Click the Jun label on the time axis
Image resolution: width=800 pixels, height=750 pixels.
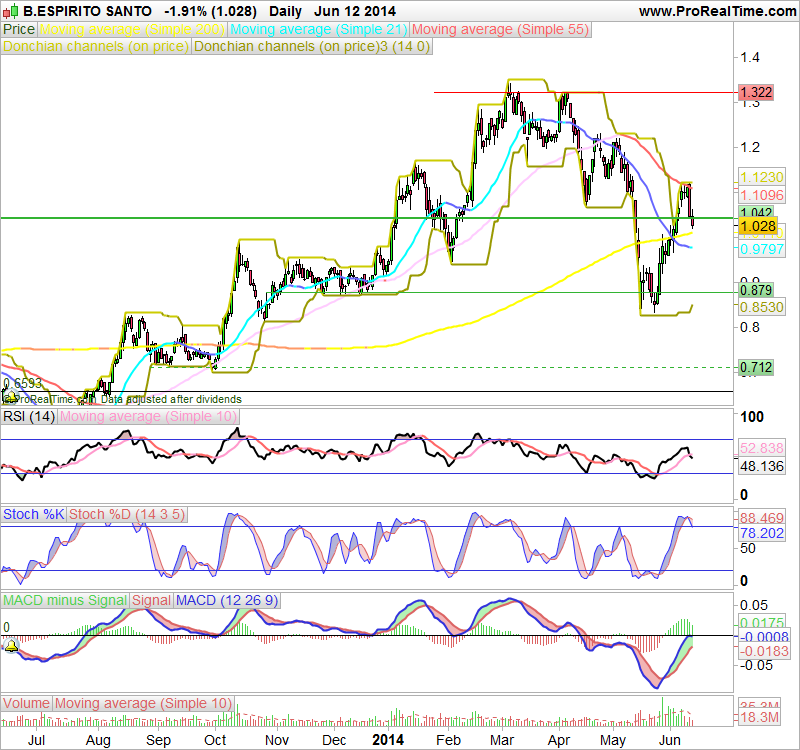(x=669, y=740)
